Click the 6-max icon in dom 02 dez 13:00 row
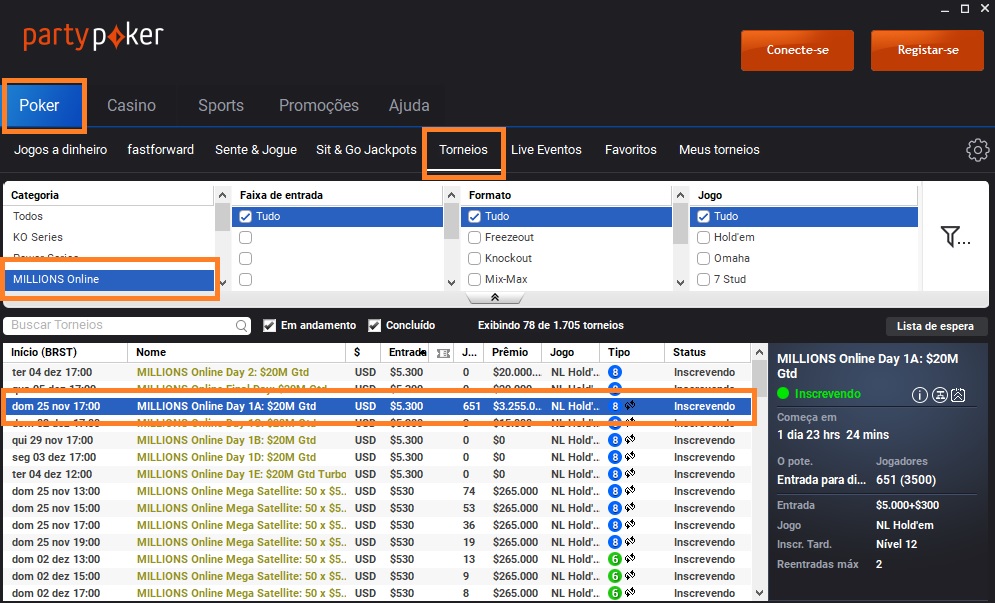This screenshot has width=995, height=603. pyautogui.click(x=614, y=559)
